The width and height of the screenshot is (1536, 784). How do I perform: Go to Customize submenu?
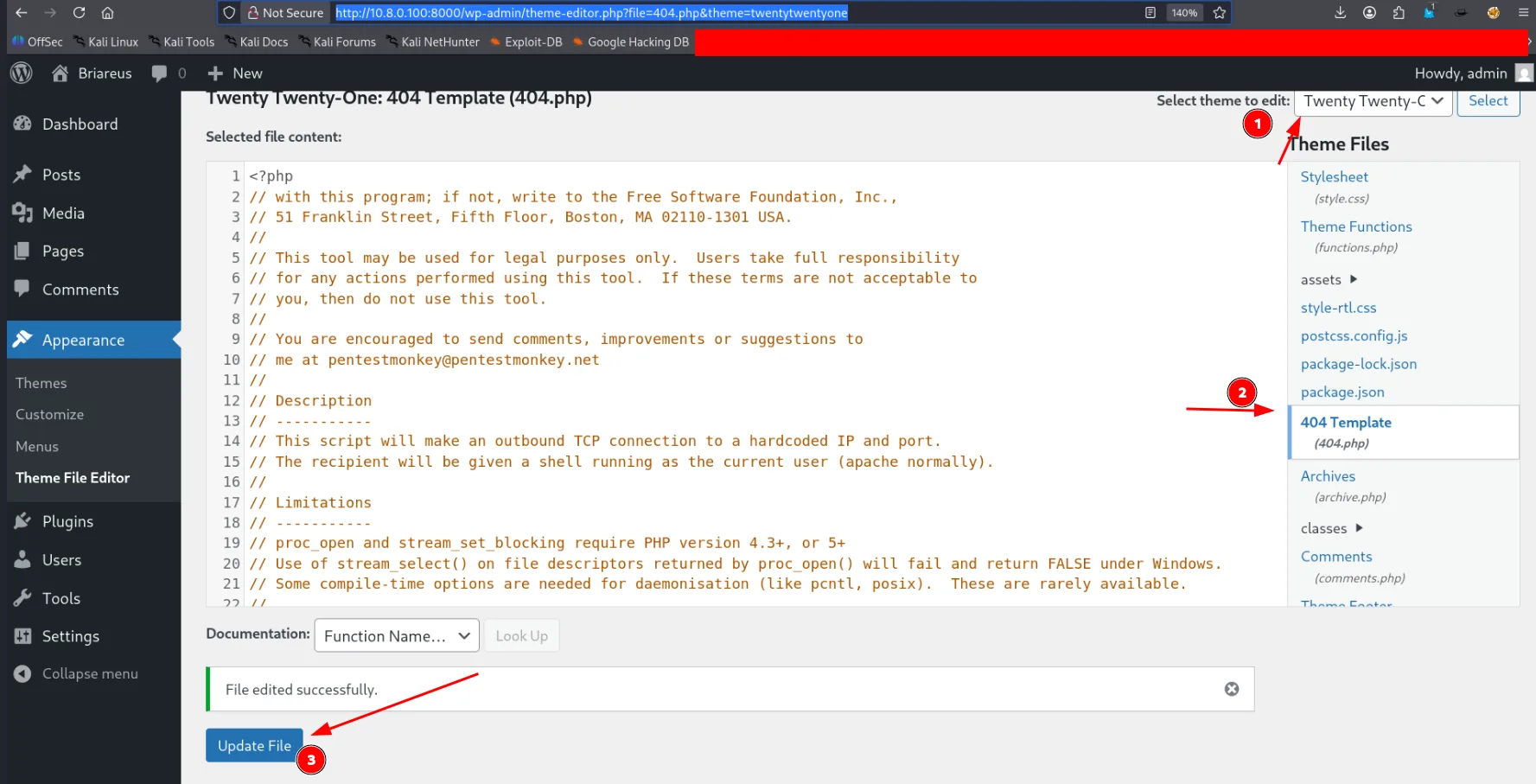click(x=49, y=415)
